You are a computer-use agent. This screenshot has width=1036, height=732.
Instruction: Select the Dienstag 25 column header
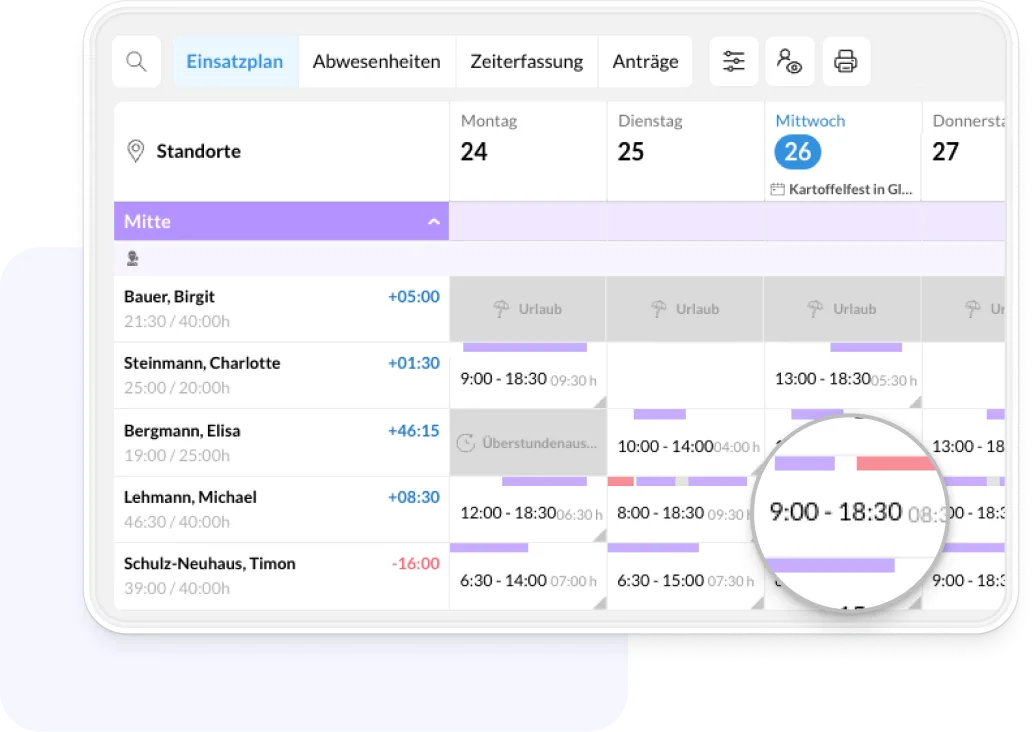coord(685,151)
